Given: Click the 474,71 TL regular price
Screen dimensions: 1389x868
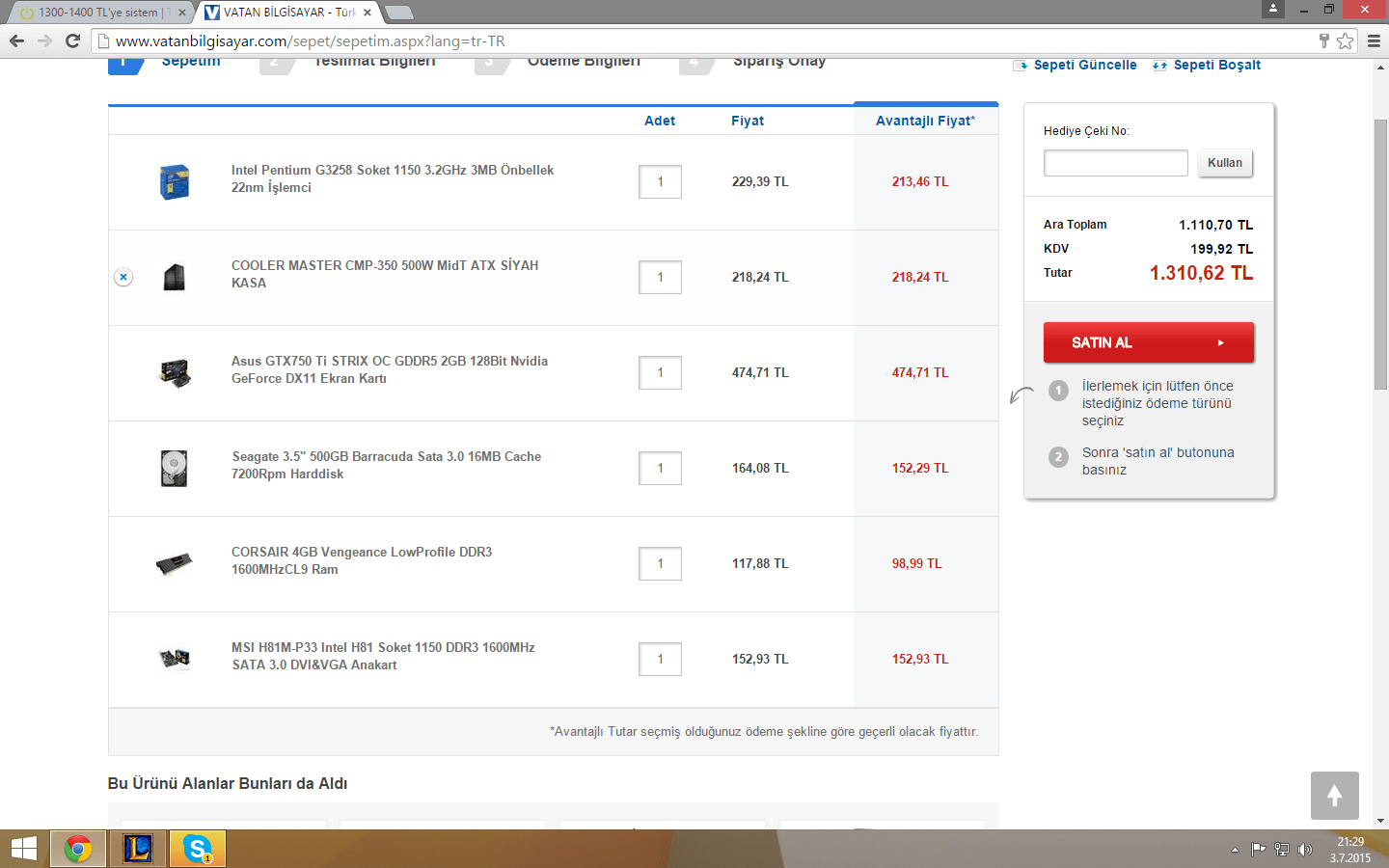Looking at the screenshot, I should 760,372.
